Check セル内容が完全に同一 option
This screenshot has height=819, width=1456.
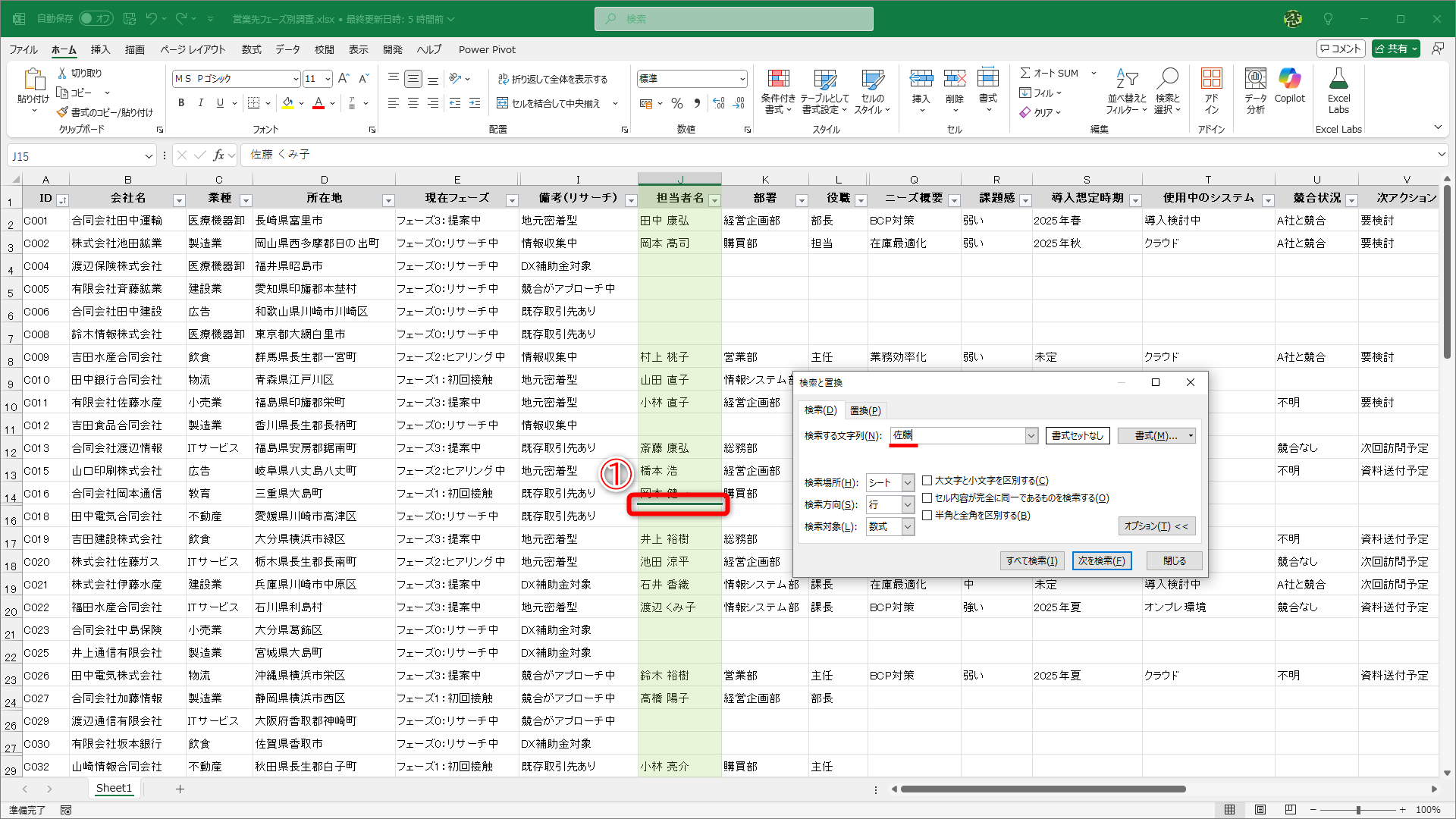tap(927, 497)
